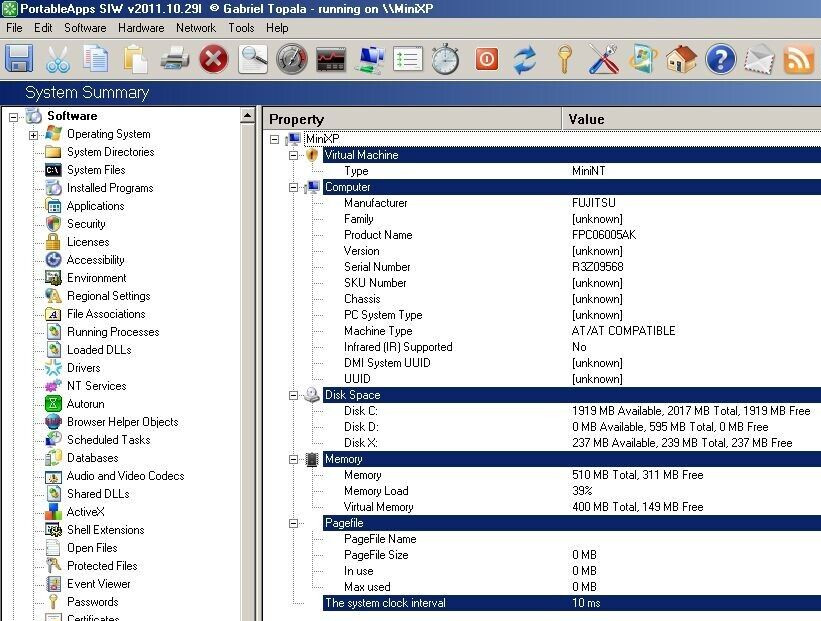Click the red X stop icon
The height and width of the screenshot is (621, 821).
tap(214, 59)
